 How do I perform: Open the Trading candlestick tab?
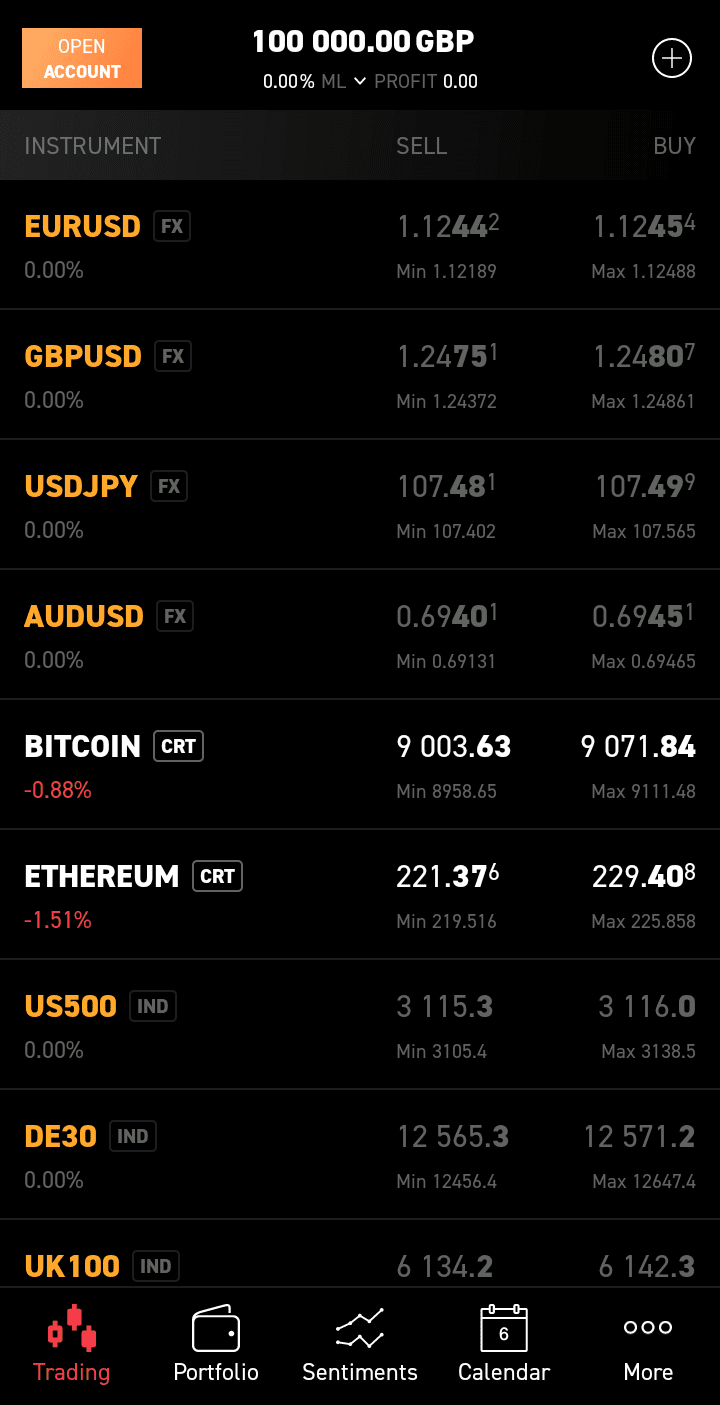point(72,1327)
